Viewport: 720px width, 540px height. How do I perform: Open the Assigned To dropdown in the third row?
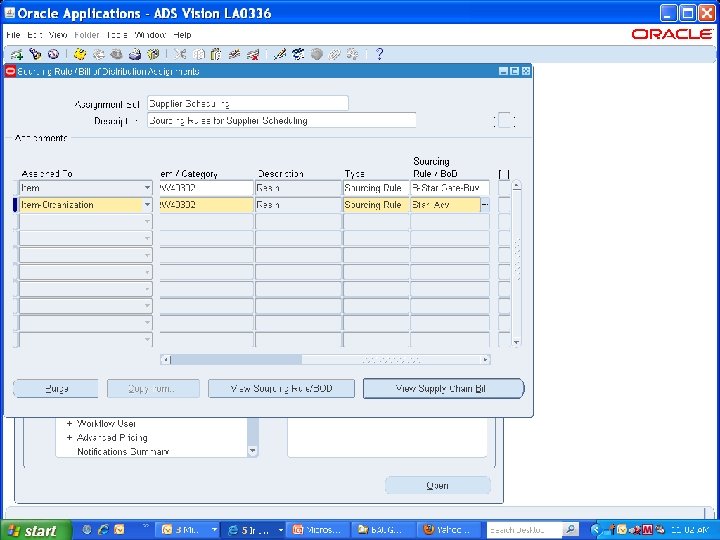147,222
